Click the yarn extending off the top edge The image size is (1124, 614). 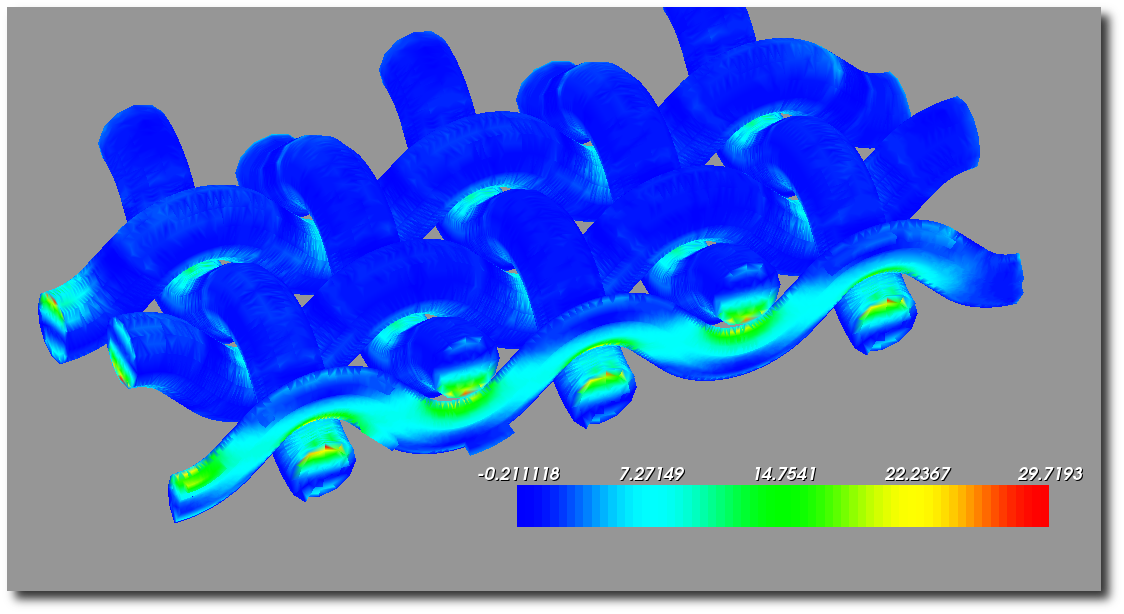(x=710, y=25)
